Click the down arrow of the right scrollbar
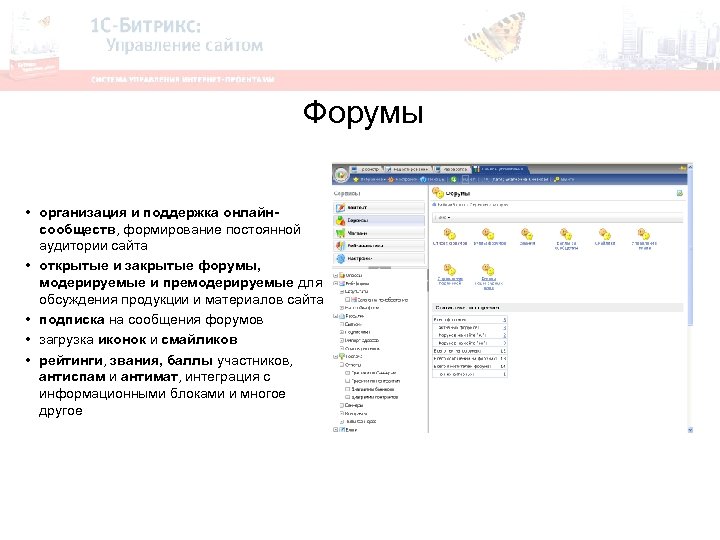Screen dimensions: 720x540 click(x=690, y=430)
